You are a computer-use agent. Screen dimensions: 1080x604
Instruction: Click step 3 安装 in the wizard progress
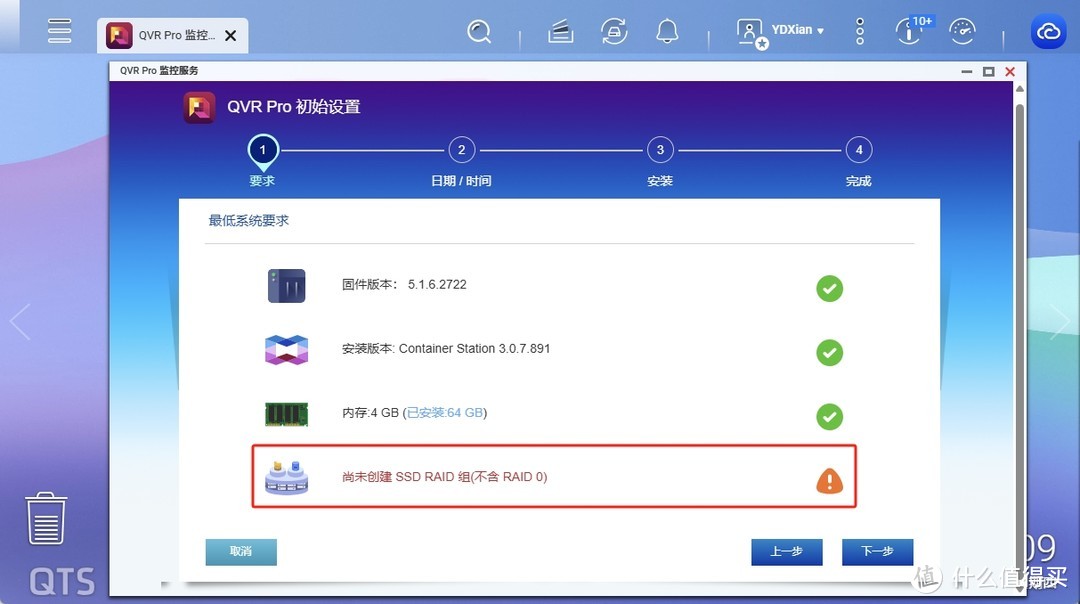[660, 149]
